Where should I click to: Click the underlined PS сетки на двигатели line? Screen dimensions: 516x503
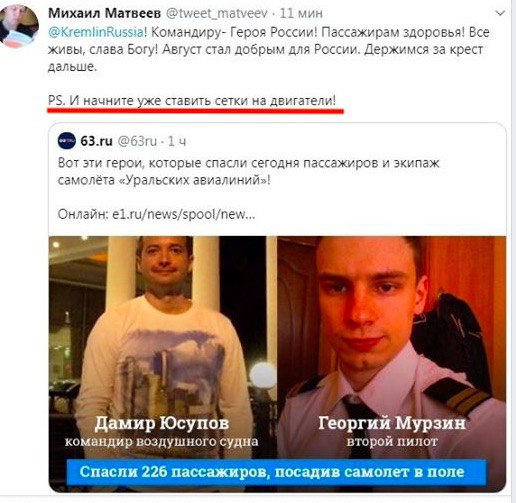click(192, 100)
